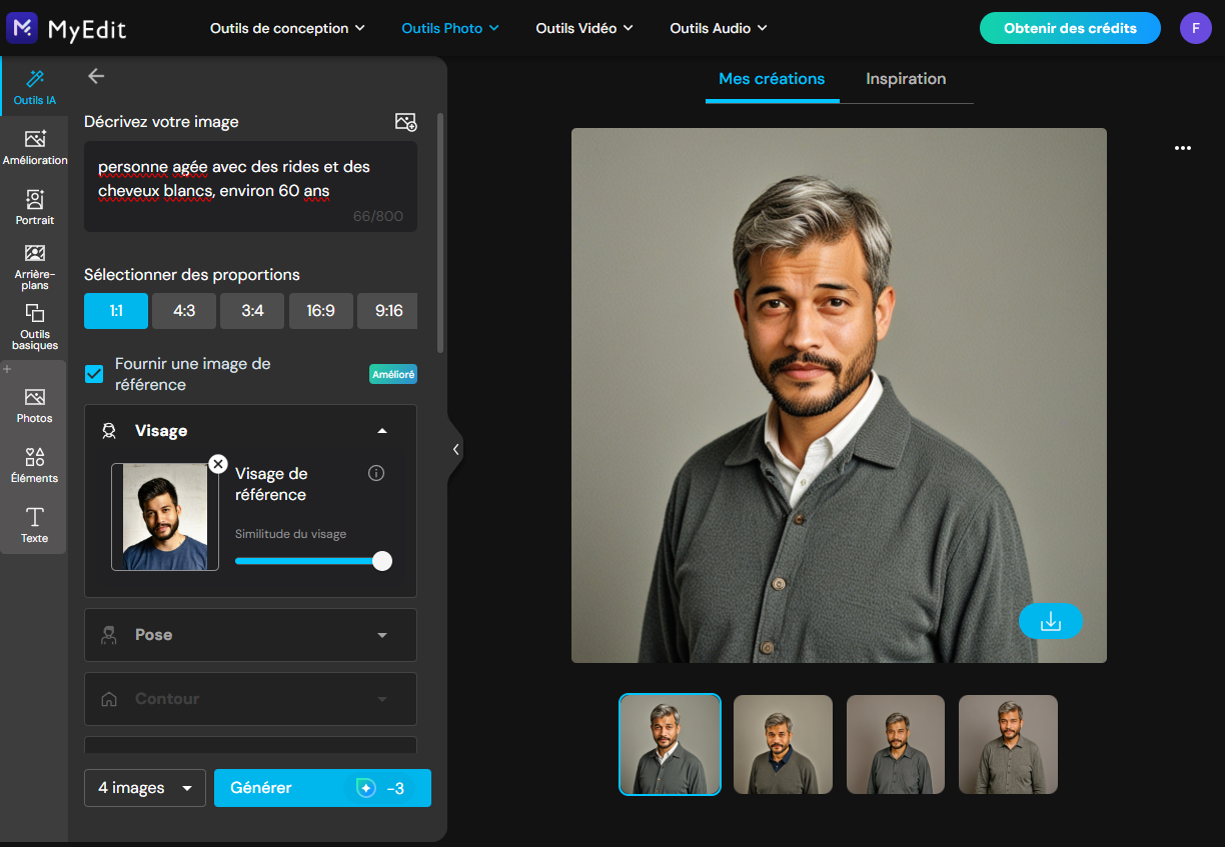Select the Portrait sidebar tool
The height and width of the screenshot is (847, 1225).
click(x=35, y=207)
